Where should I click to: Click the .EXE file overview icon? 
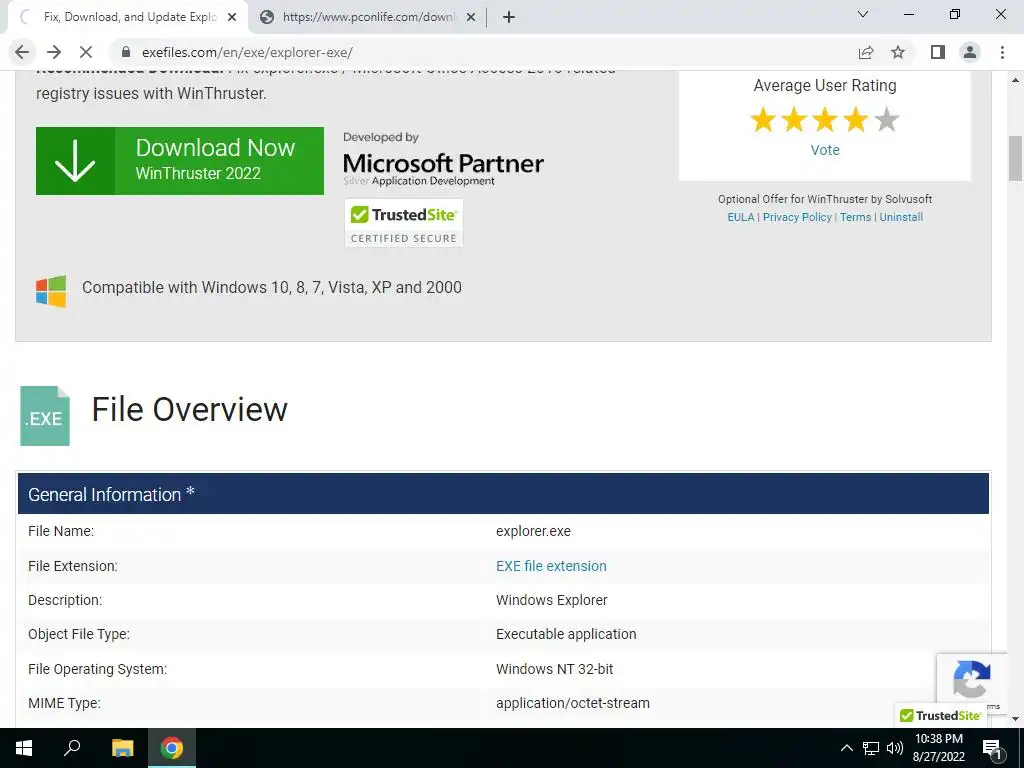pos(45,416)
